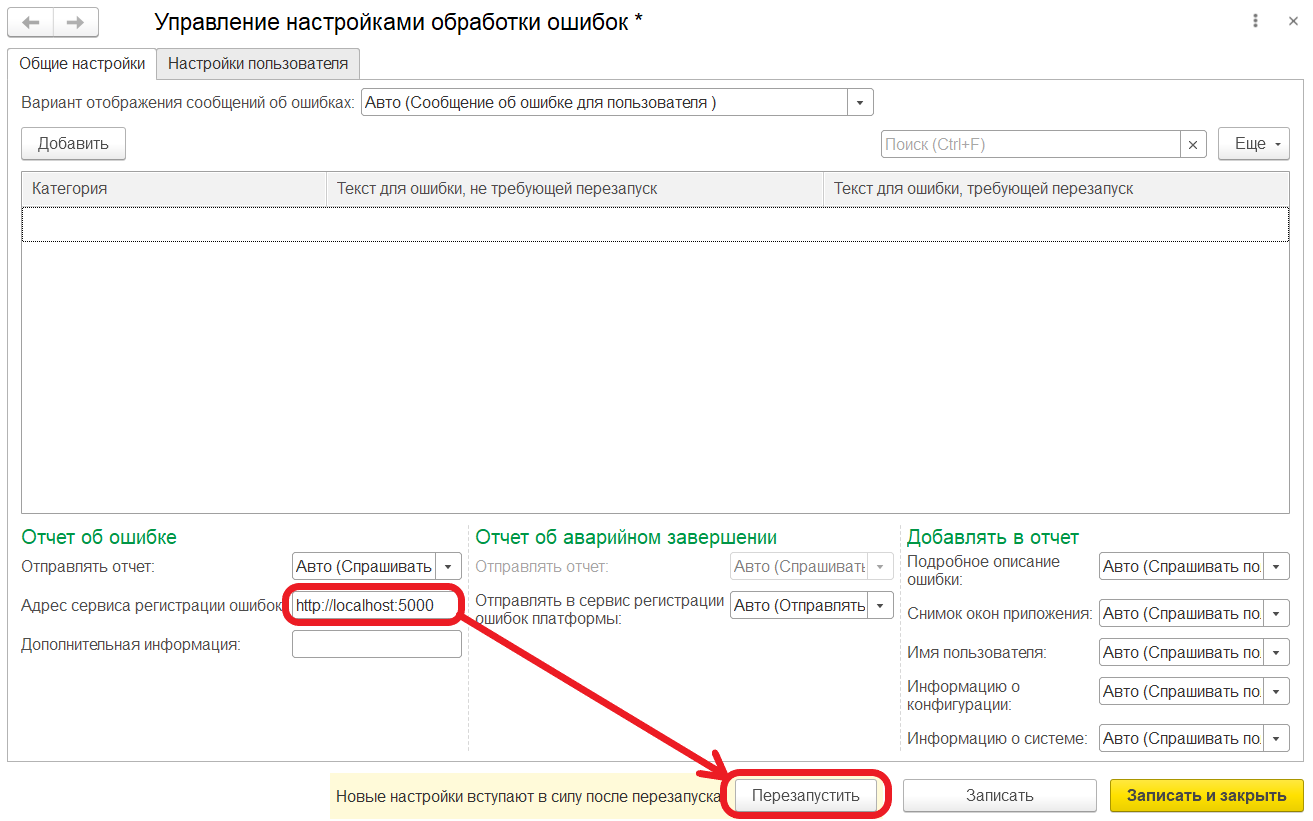Click the 'Текст для ошибки, требующей перезапуск' header
Screen dimensions: 1313x821
(x=1056, y=188)
